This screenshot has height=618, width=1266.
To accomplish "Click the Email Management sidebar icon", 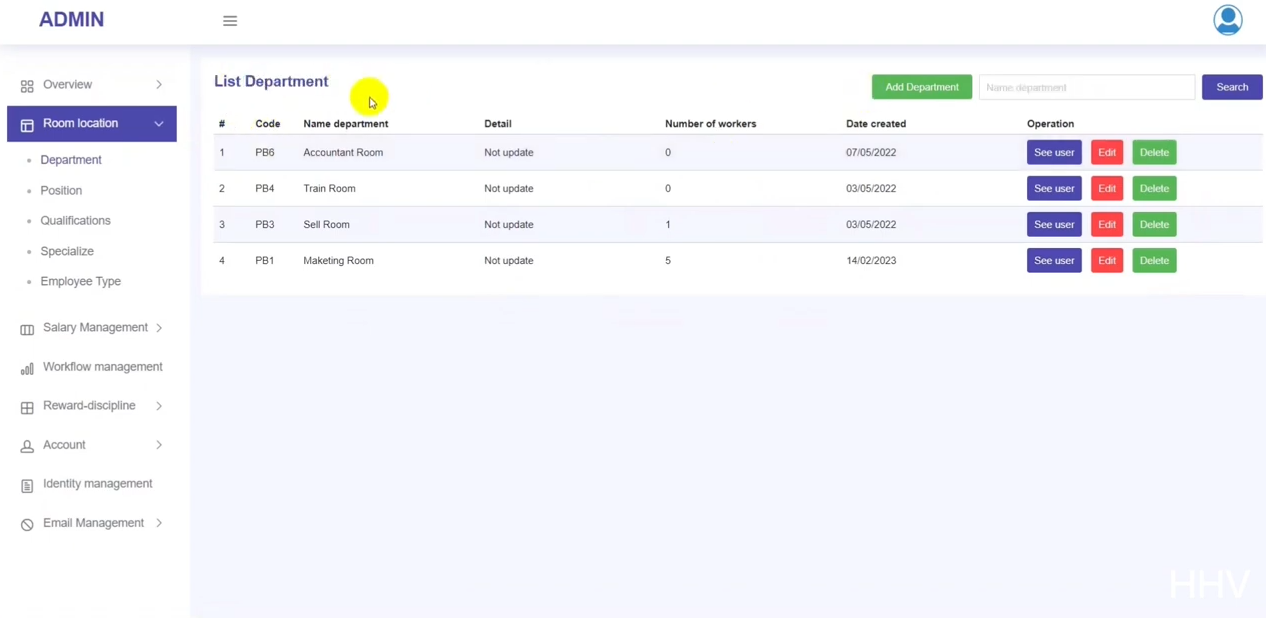I will point(27,524).
